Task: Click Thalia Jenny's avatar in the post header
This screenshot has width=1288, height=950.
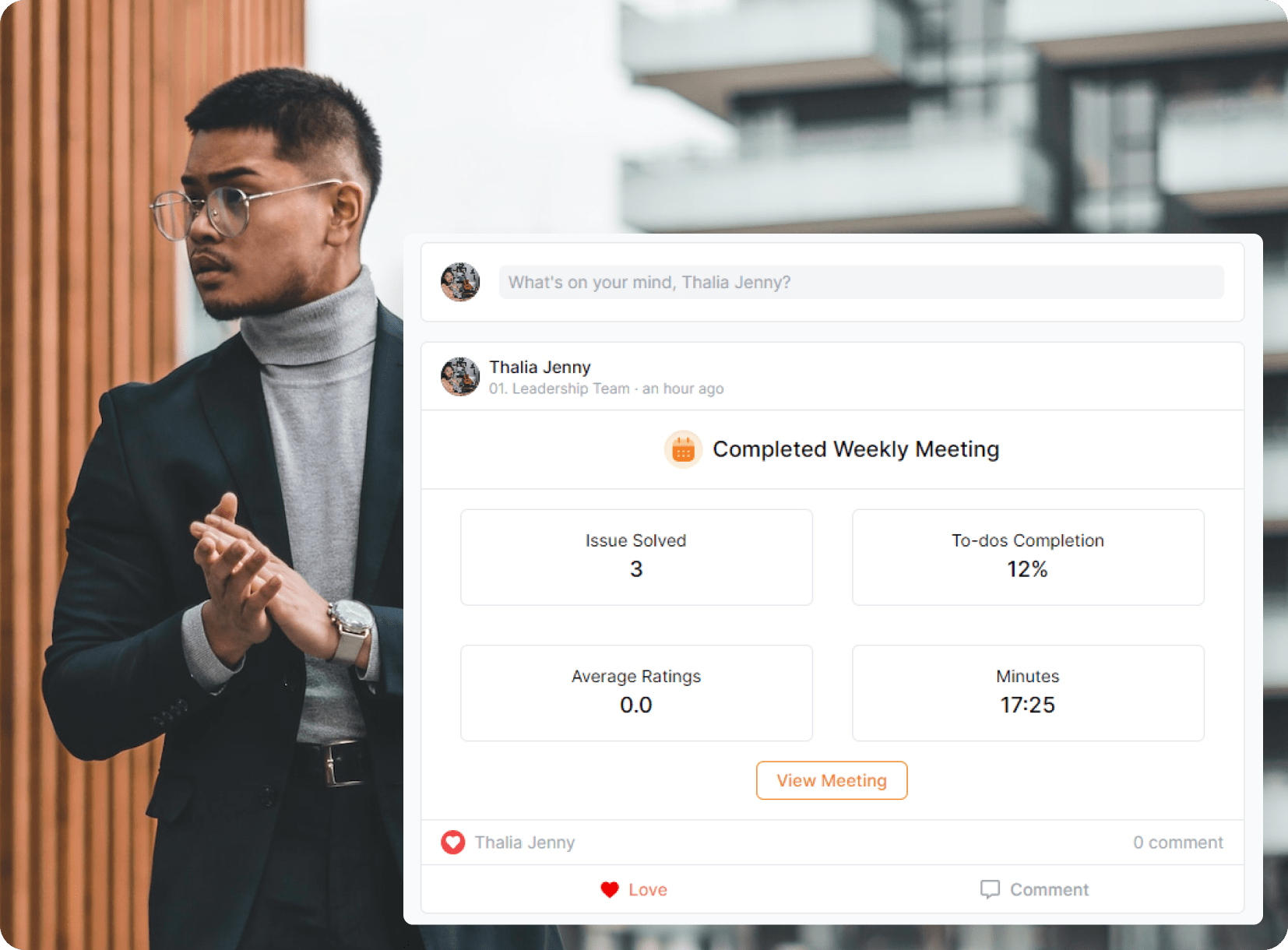Action: 460,377
